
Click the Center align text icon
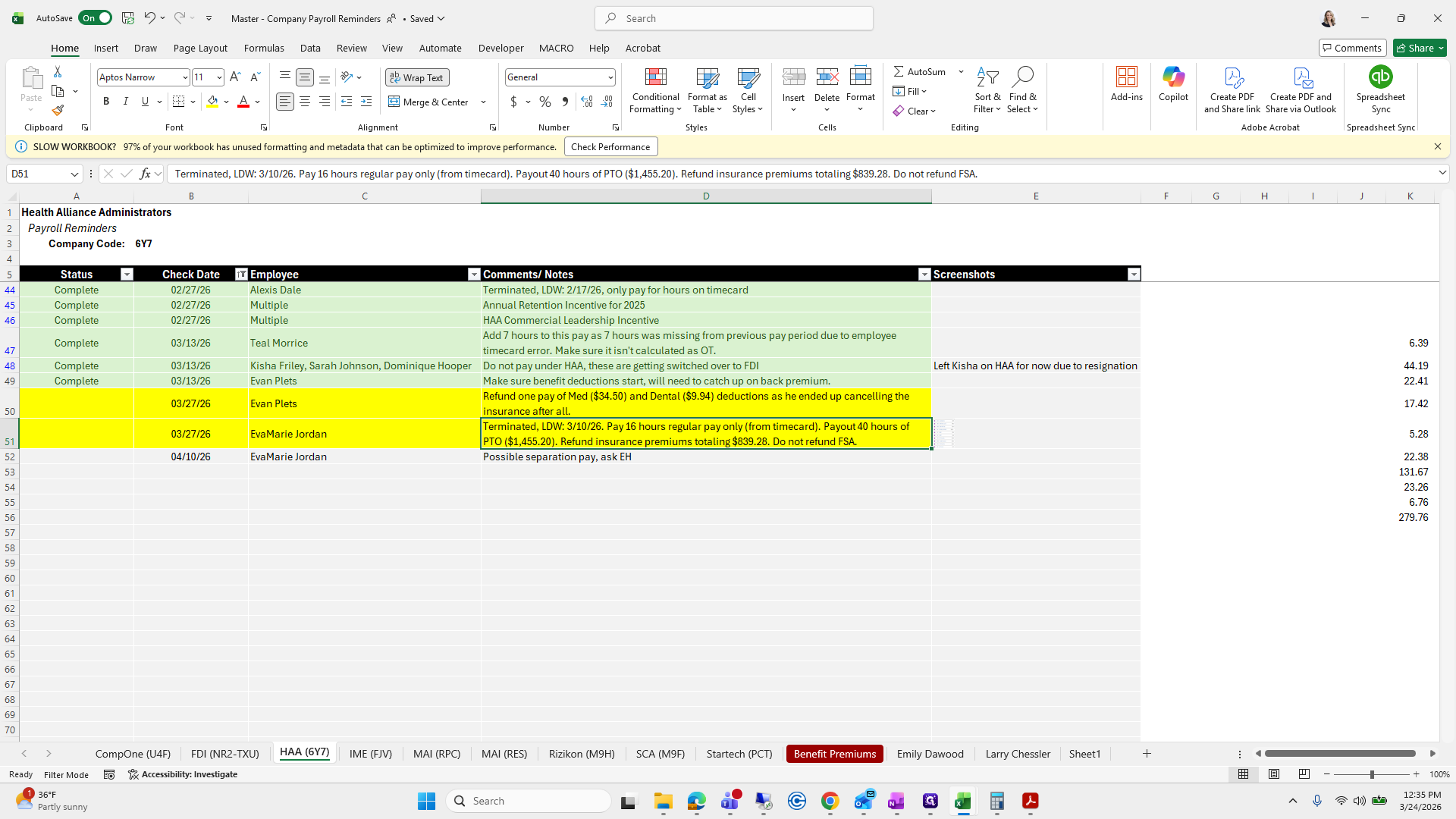[x=305, y=102]
